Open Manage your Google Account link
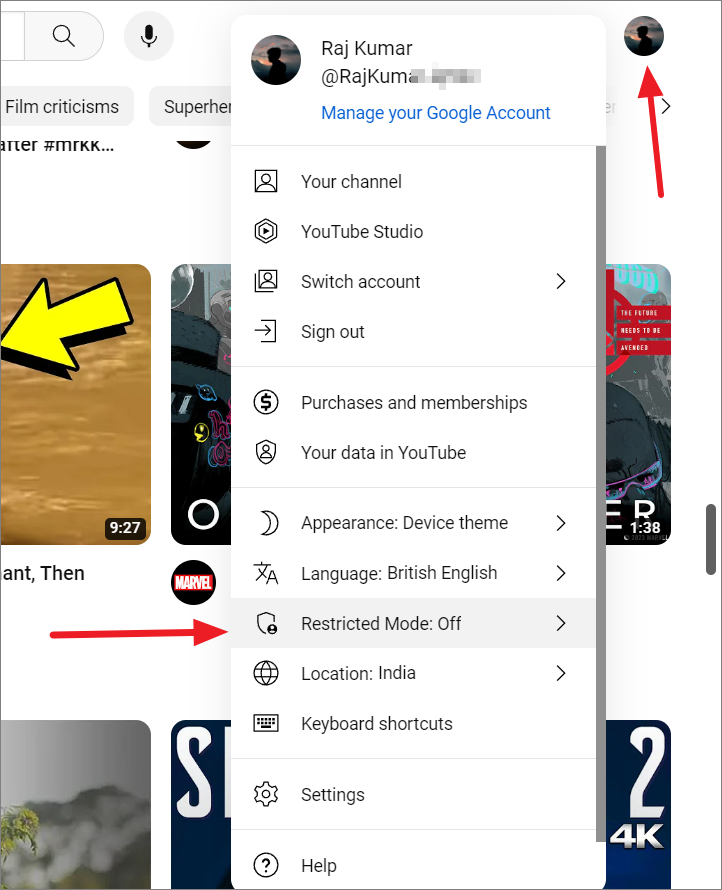The image size is (722, 890). tap(435, 112)
